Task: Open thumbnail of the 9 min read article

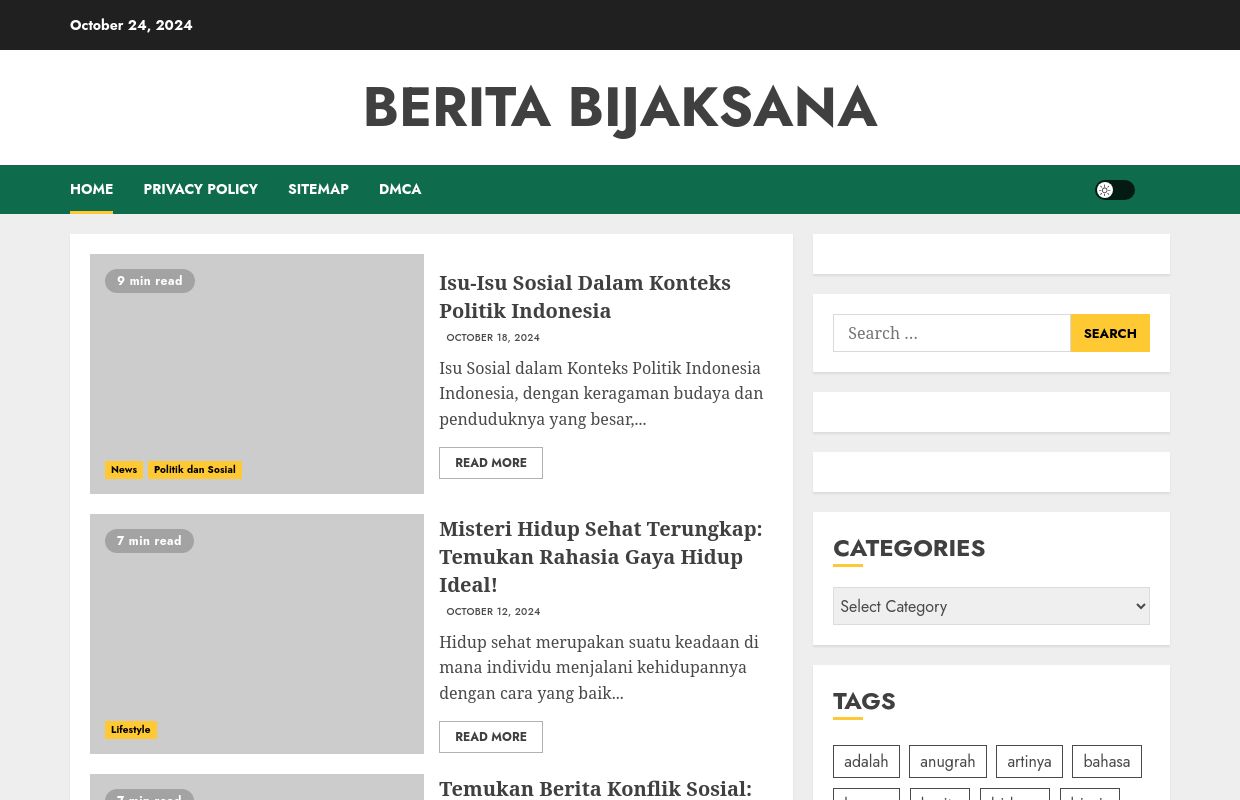Action: pyautogui.click(x=257, y=374)
